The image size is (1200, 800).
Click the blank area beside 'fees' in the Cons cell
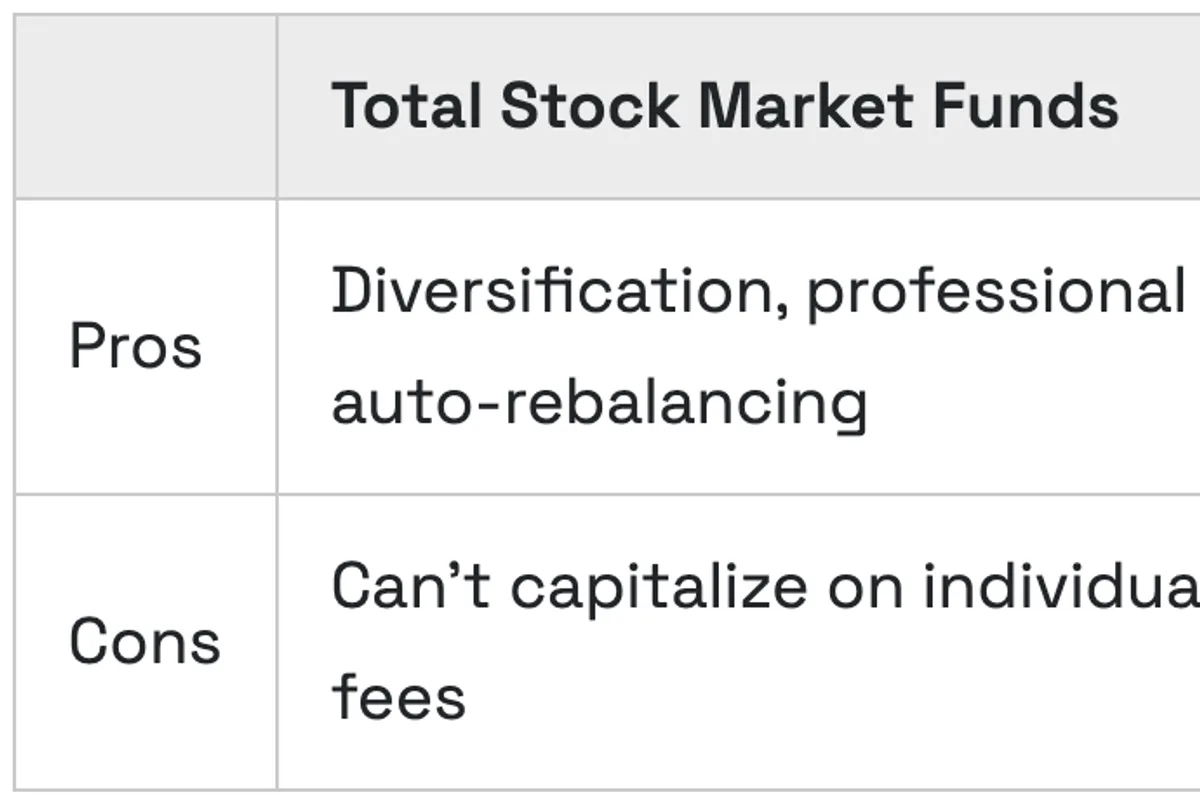[800, 697]
